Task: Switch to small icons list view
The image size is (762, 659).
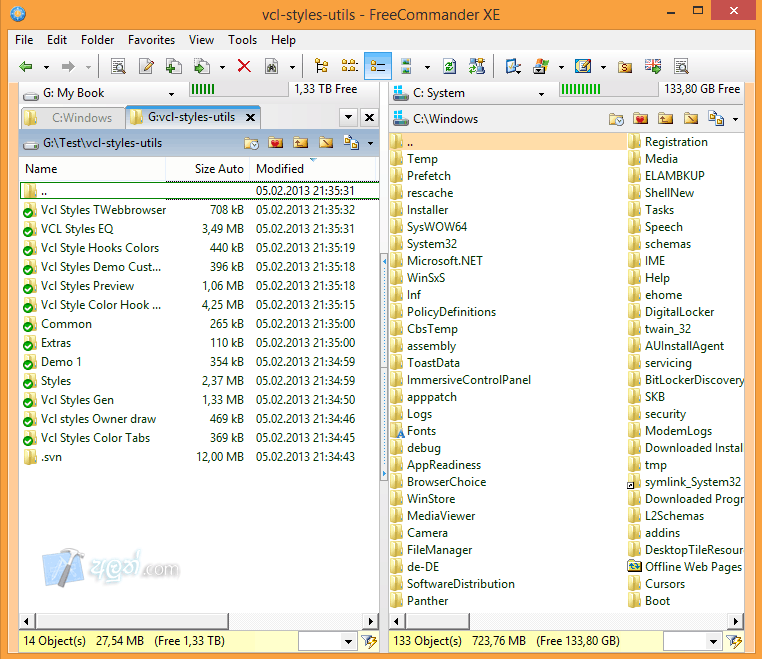Action: click(350, 66)
